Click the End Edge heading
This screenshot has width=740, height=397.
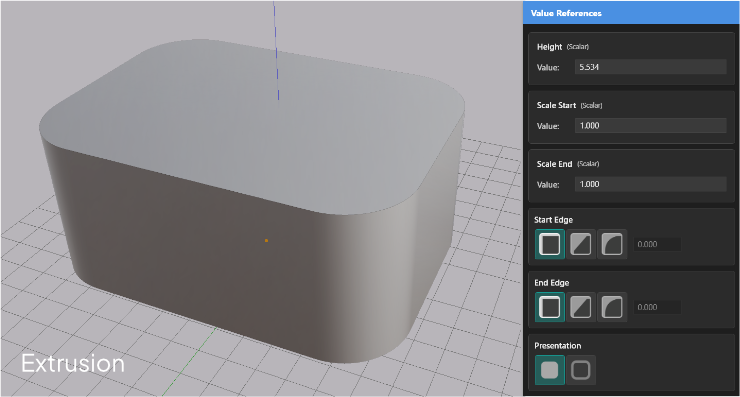pyautogui.click(x=551, y=283)
